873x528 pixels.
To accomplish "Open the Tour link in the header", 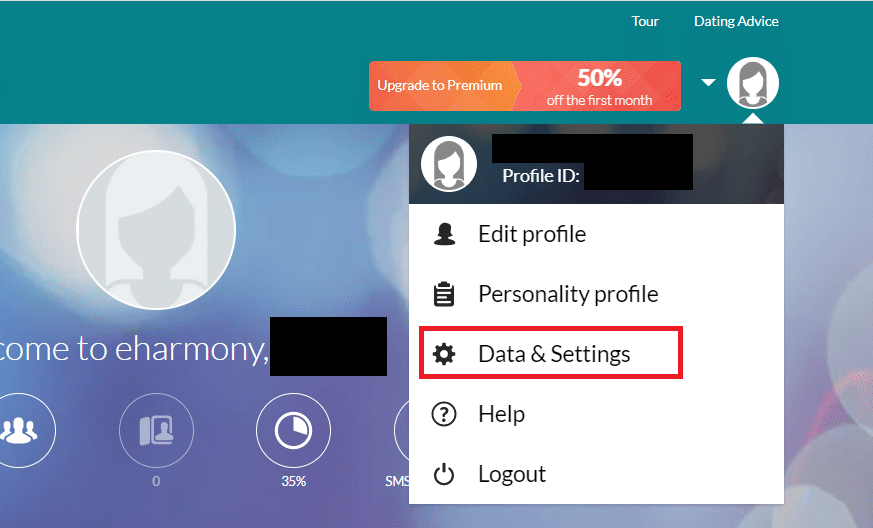I will [645, 21].
